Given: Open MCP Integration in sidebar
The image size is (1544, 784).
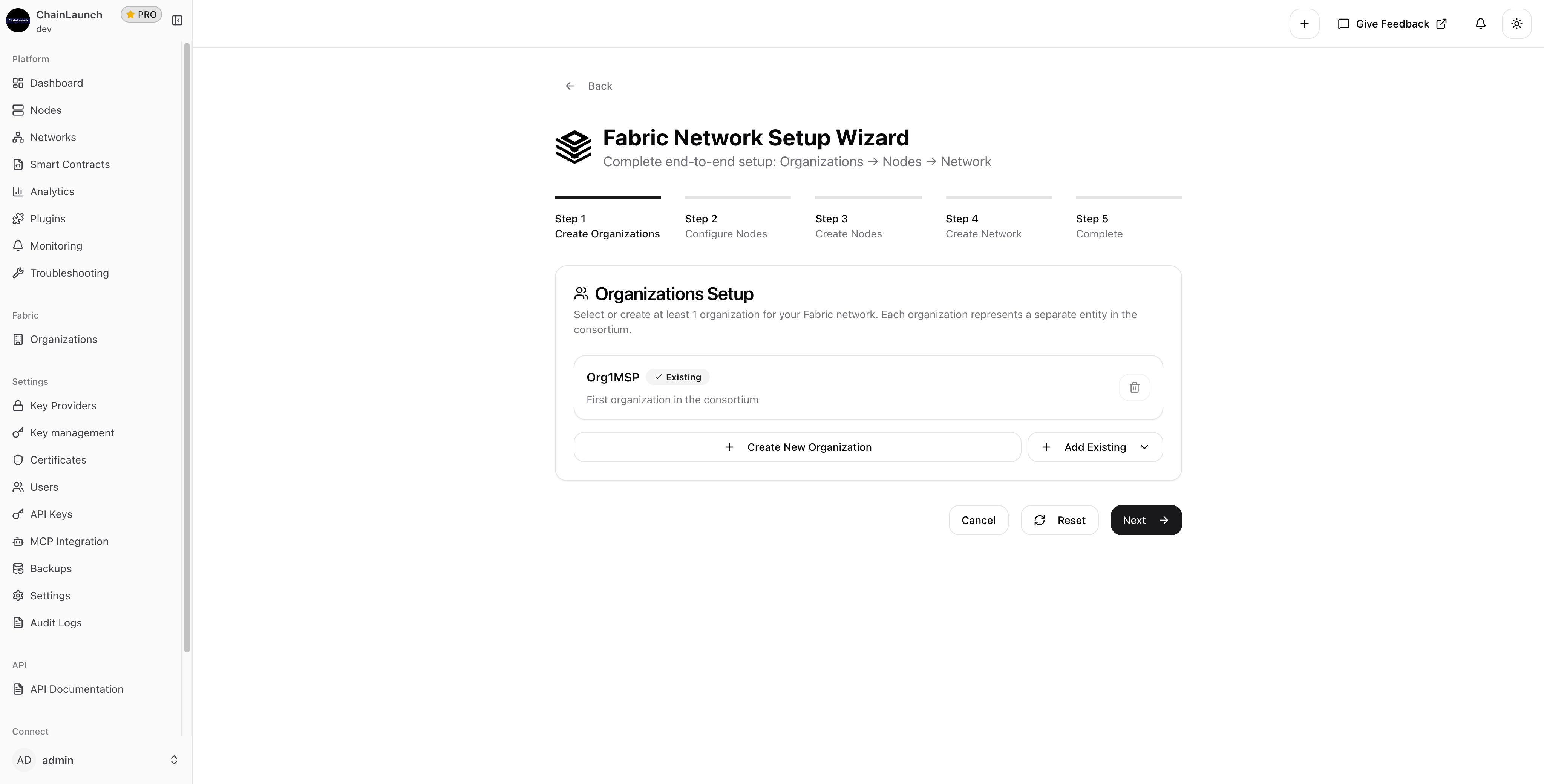Looking at the screenshot, I should pos(69,541).
